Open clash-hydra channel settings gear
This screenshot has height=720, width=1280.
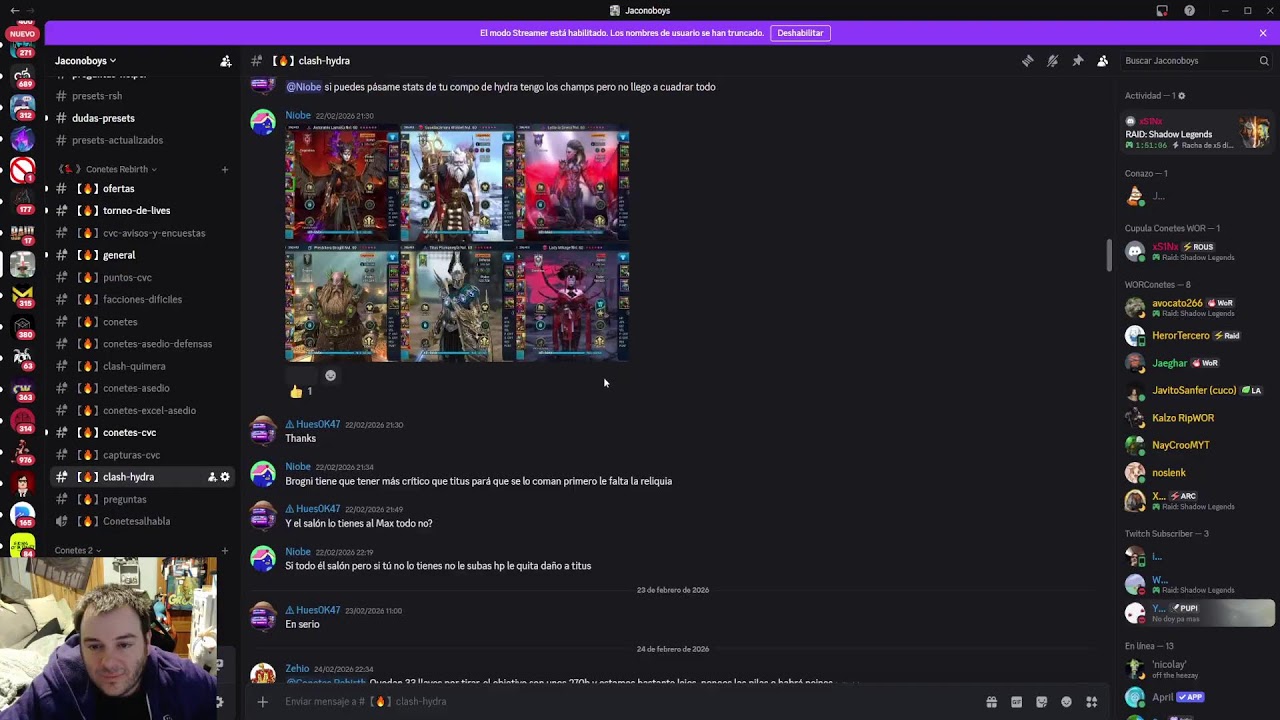(225, 477)
